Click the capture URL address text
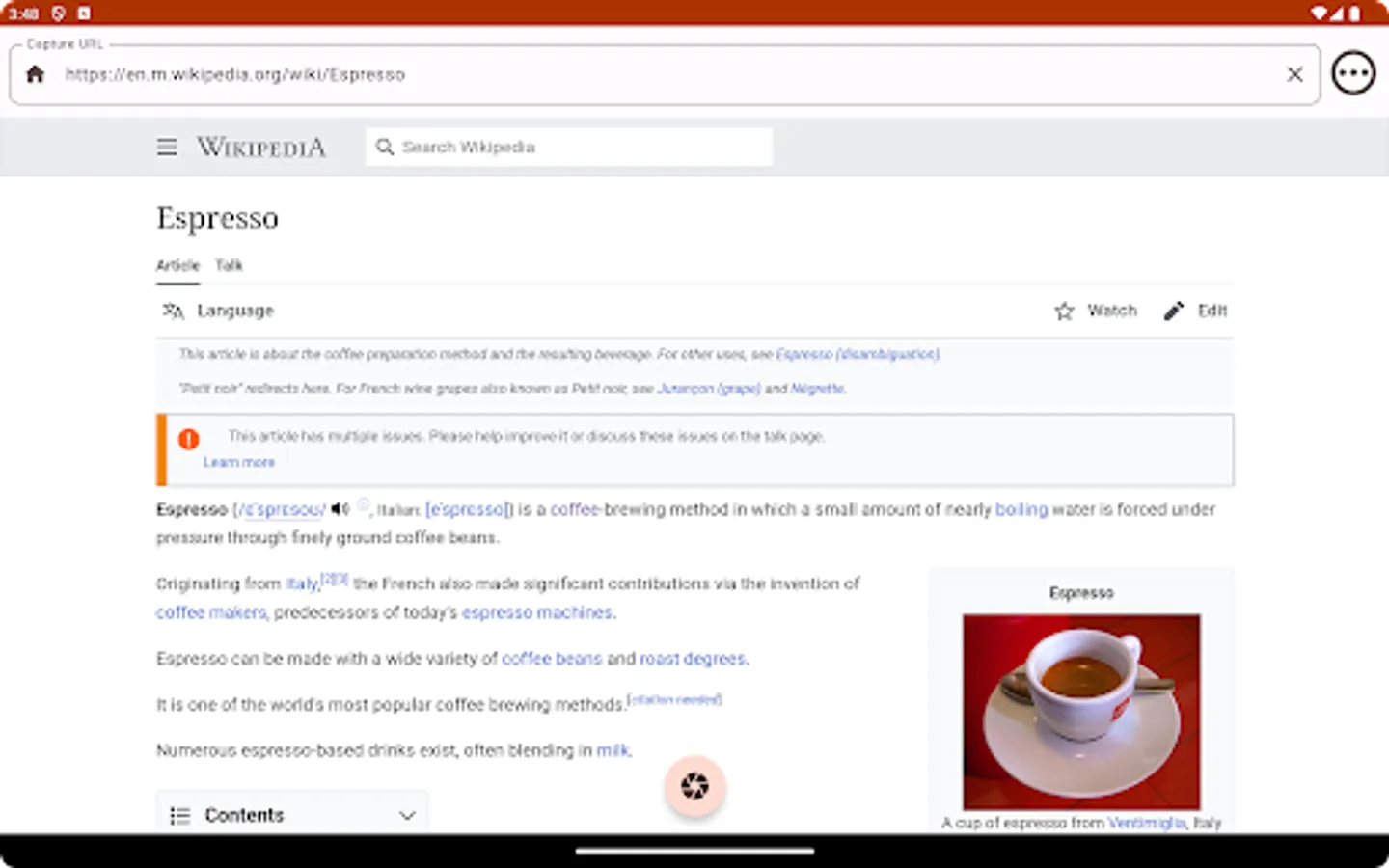The image size is (1389, 868). click(235, 74)
